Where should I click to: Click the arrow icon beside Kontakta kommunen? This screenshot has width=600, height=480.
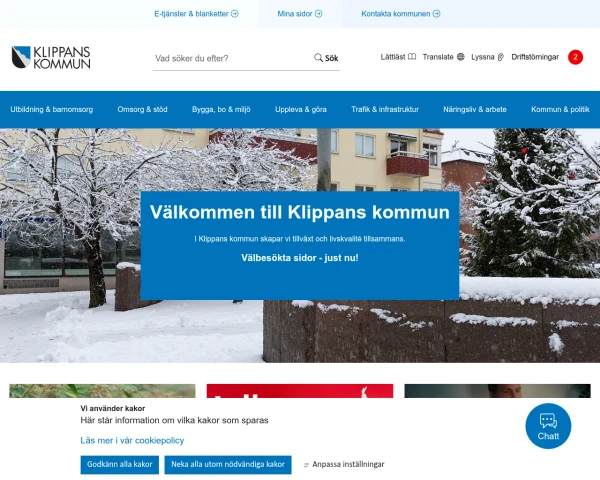[x=436, y=14]
